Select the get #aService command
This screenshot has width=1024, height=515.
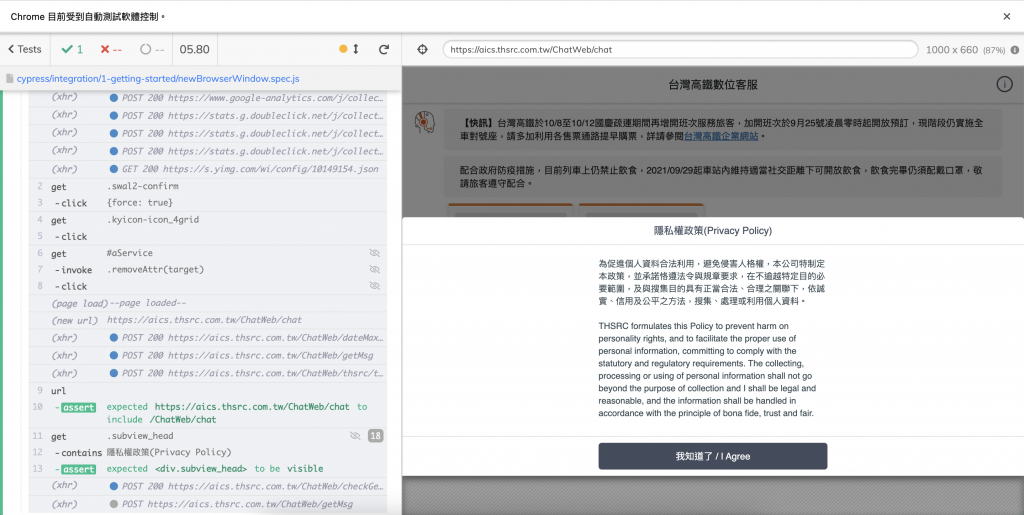tap(208, 253)
